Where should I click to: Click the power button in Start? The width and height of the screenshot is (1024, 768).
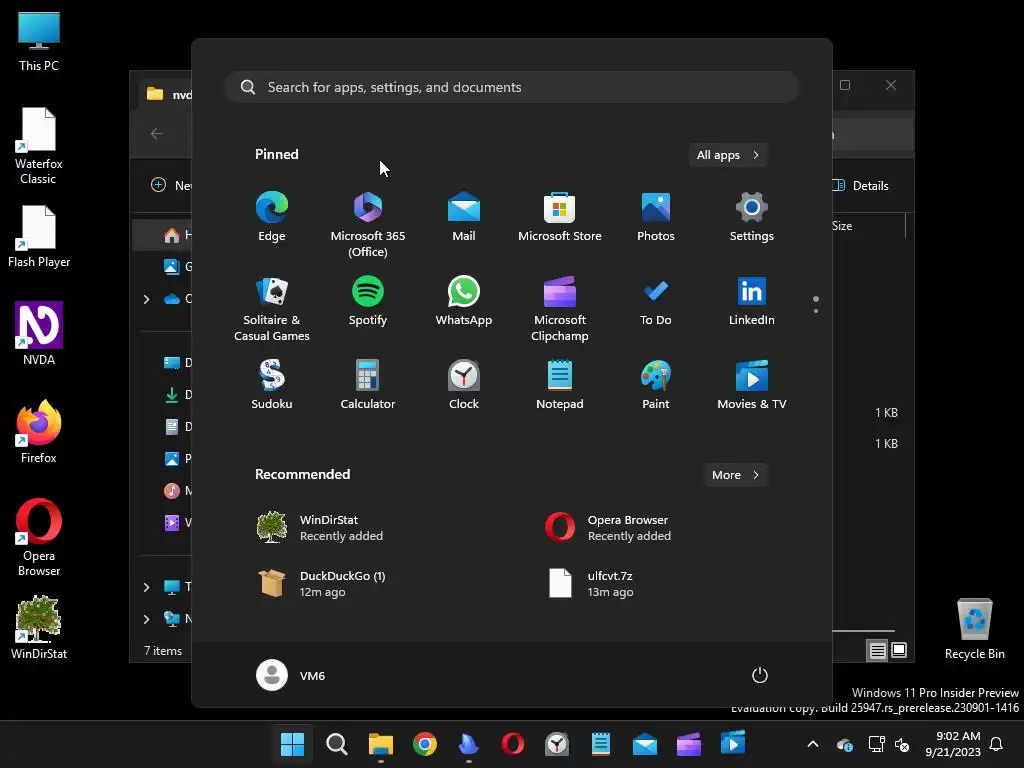(760, 675)
